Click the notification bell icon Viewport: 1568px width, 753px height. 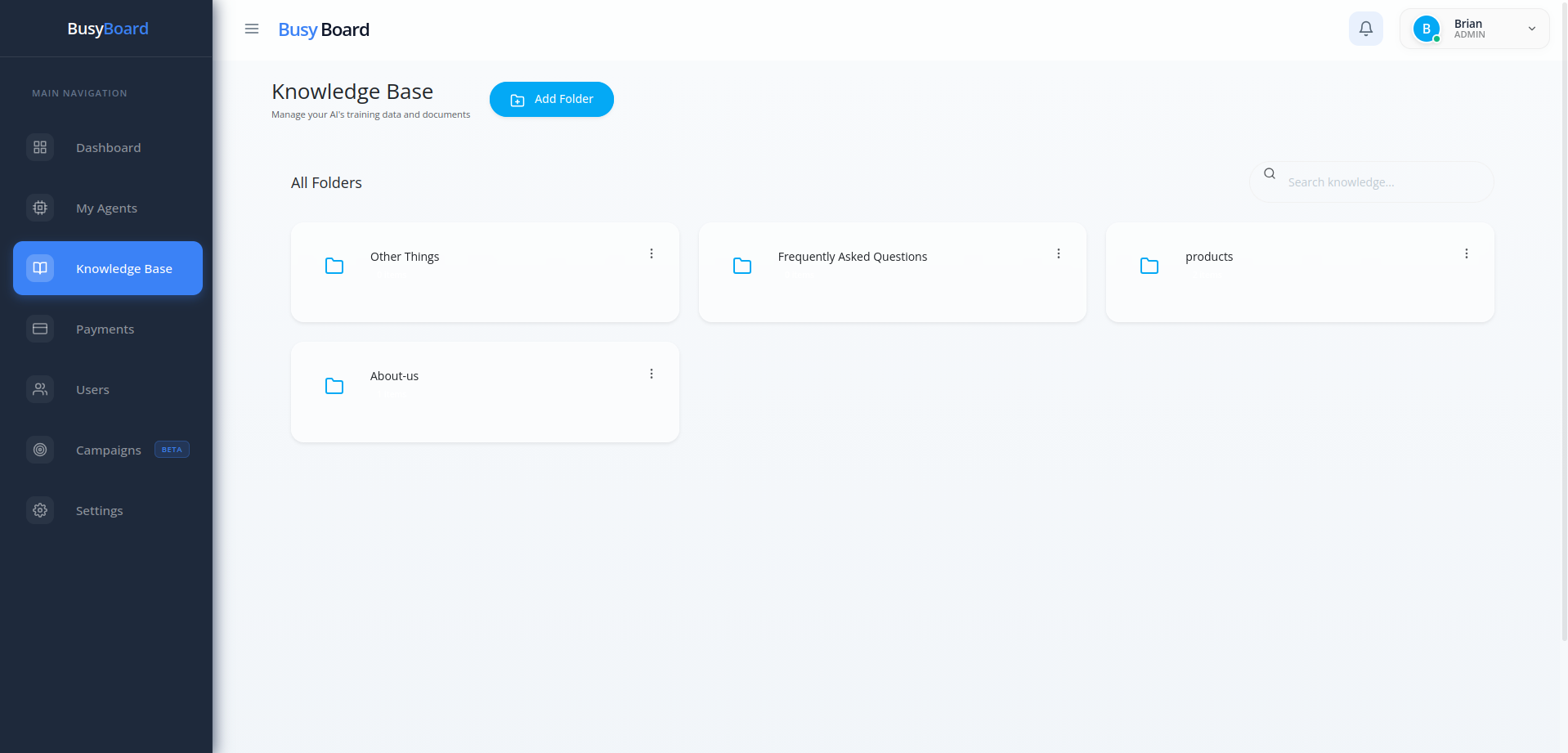[x=1365, y=28]
